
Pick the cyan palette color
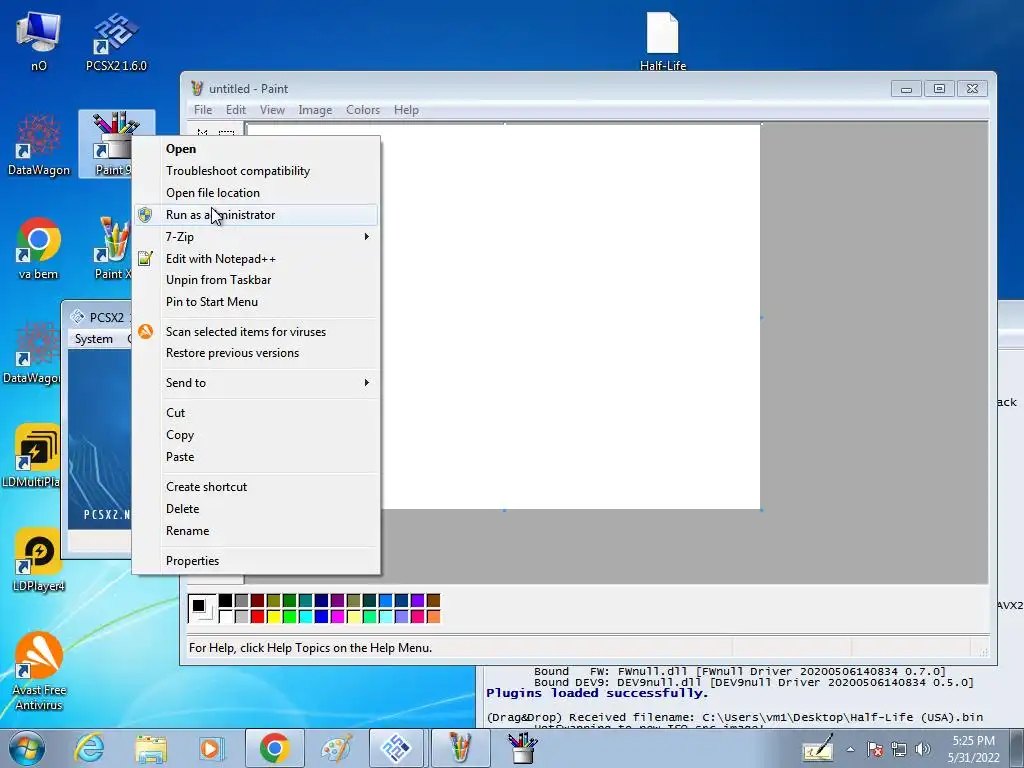[306, 616]
